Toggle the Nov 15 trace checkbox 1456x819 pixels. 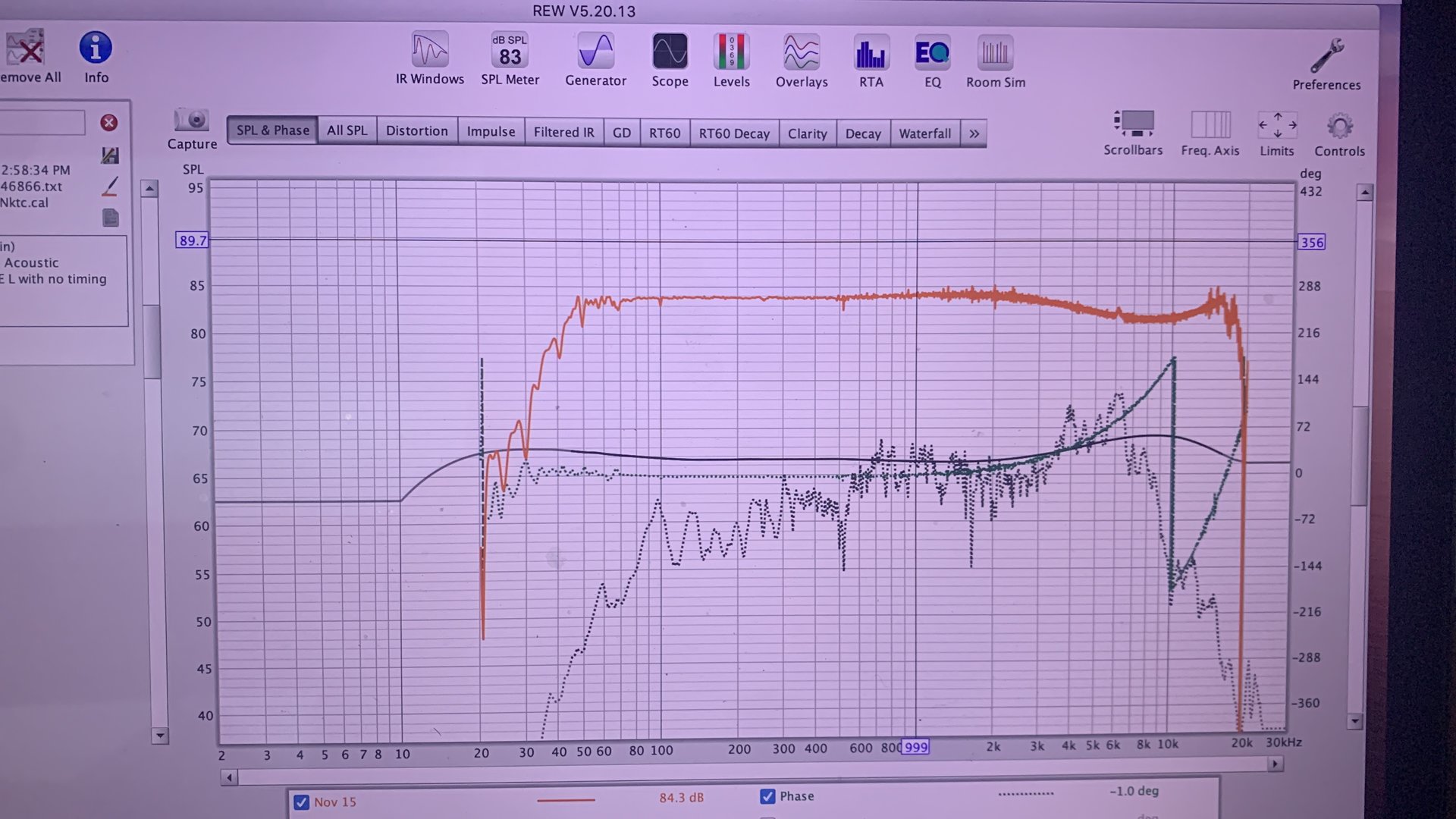click(301, 802)
